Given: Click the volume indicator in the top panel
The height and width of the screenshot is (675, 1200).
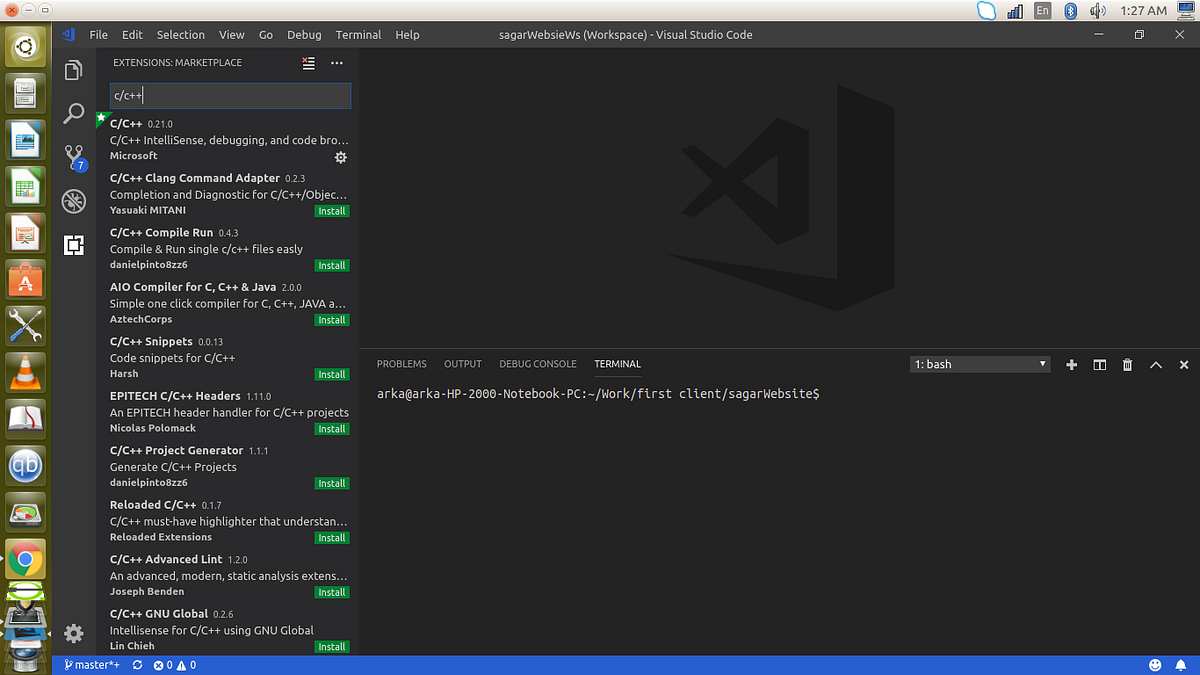Looking at the screenshot, I should (x=1099, y=12).
